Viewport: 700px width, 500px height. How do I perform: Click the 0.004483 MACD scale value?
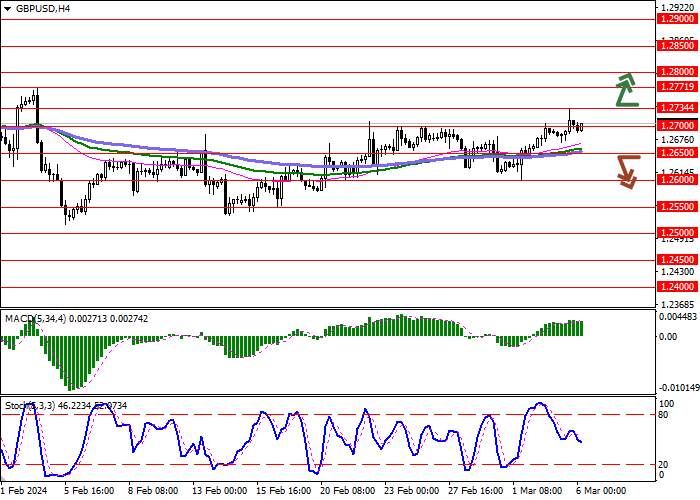click(x=678, y=317)
